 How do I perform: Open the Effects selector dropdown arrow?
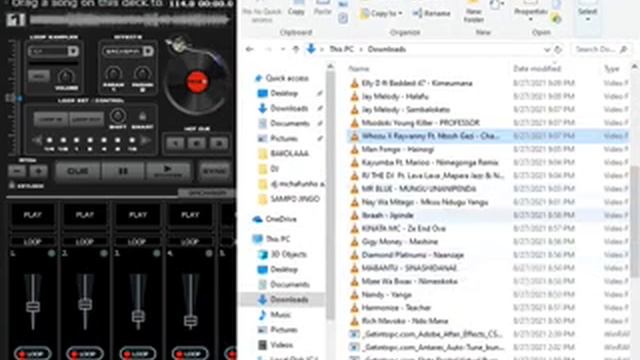pos(148,51)
